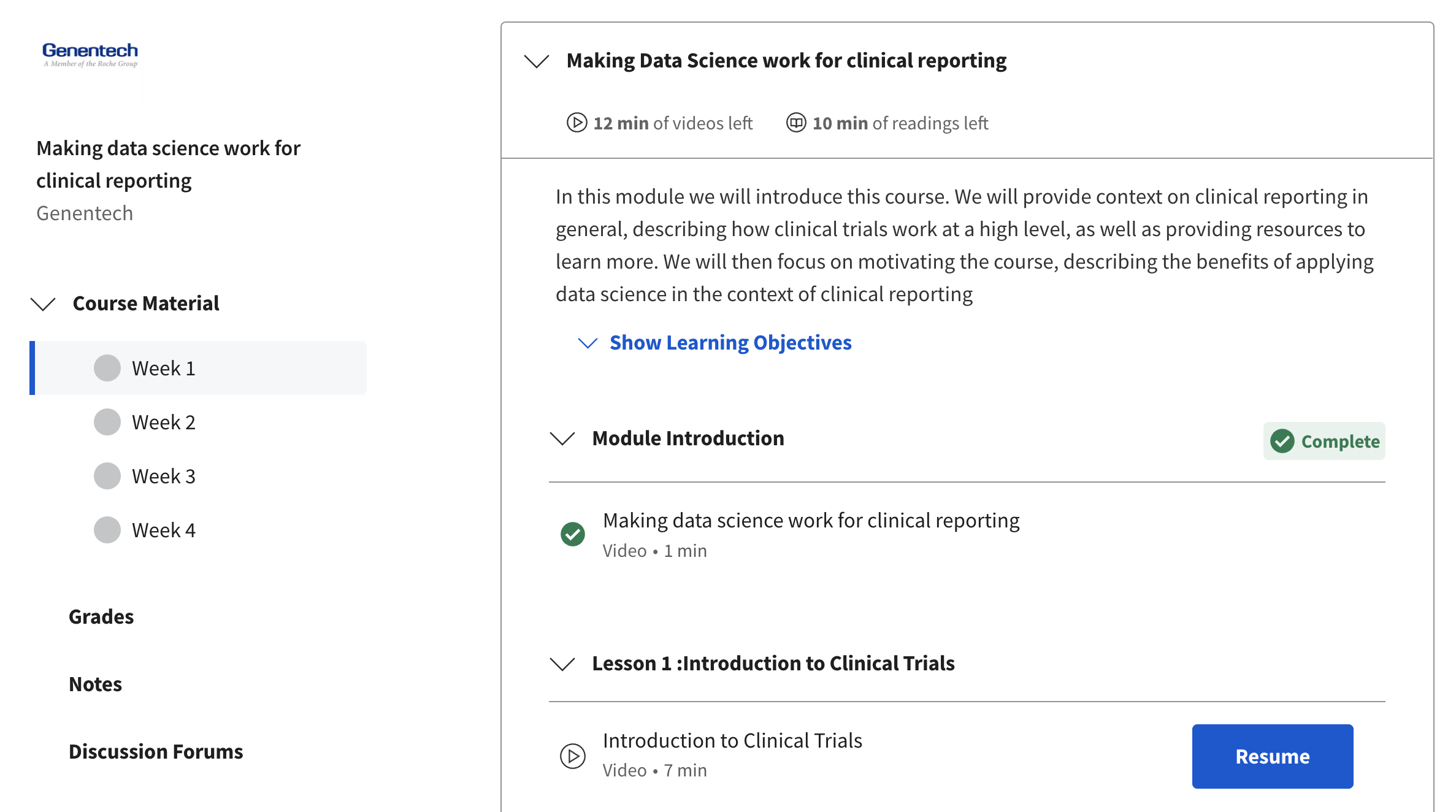Click the video play icon for Introduction to Clinical Trials
The width and height of the screenshot is (1456, 812).
pyautogui.click(x=573, y=755)
